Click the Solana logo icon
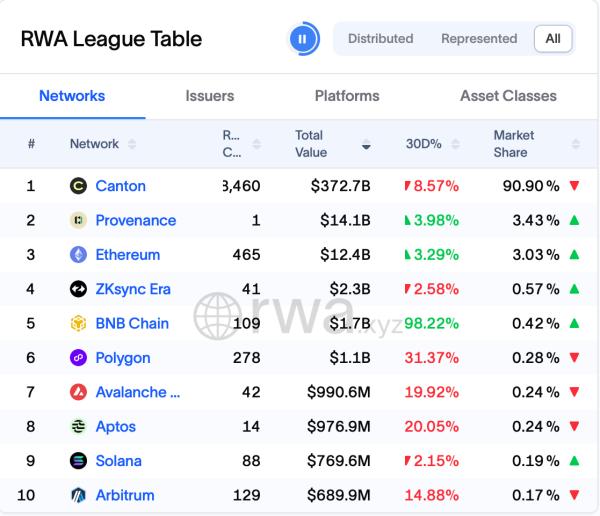Screen dimensions: 600x516 tap(78, 461)
